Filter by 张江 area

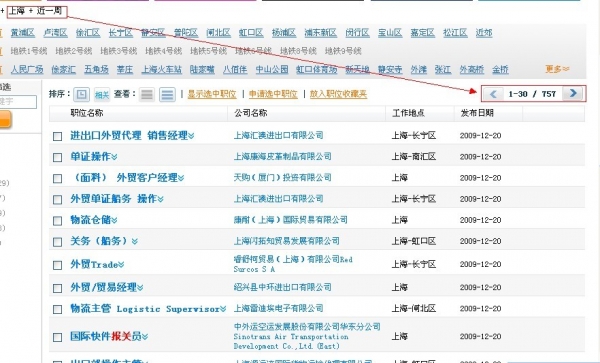443,69
